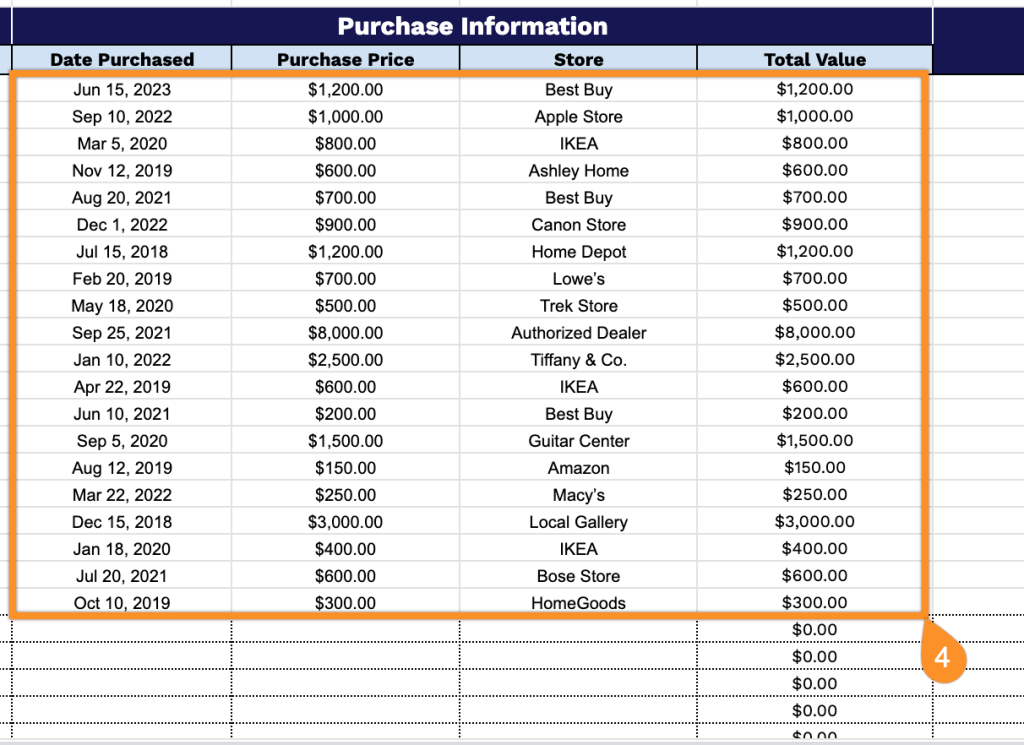Select the Home Depot cell
1024x745 pixels.
pos(578,252)
